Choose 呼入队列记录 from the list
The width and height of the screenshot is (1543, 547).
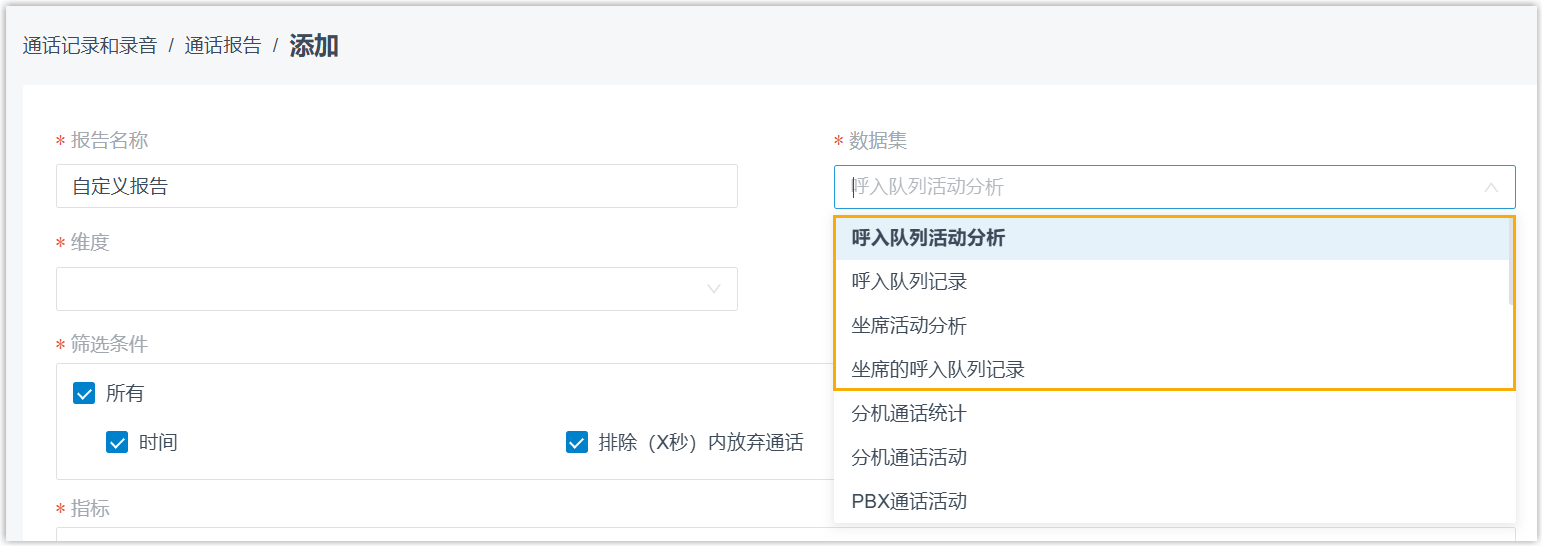pyautogui.click(x=909, y=282)
